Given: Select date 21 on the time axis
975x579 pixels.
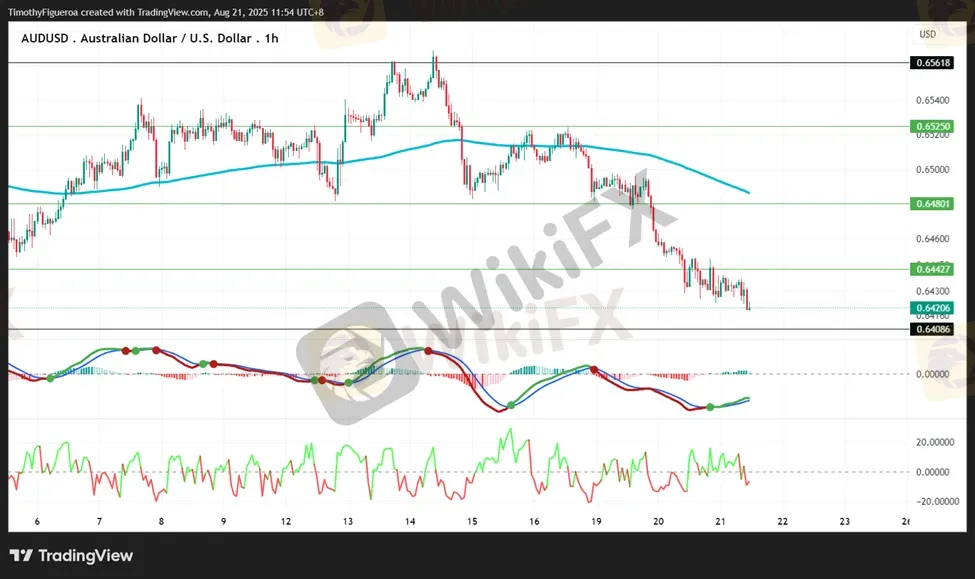Looking at the screenshot, I should [x=720, y=522].
